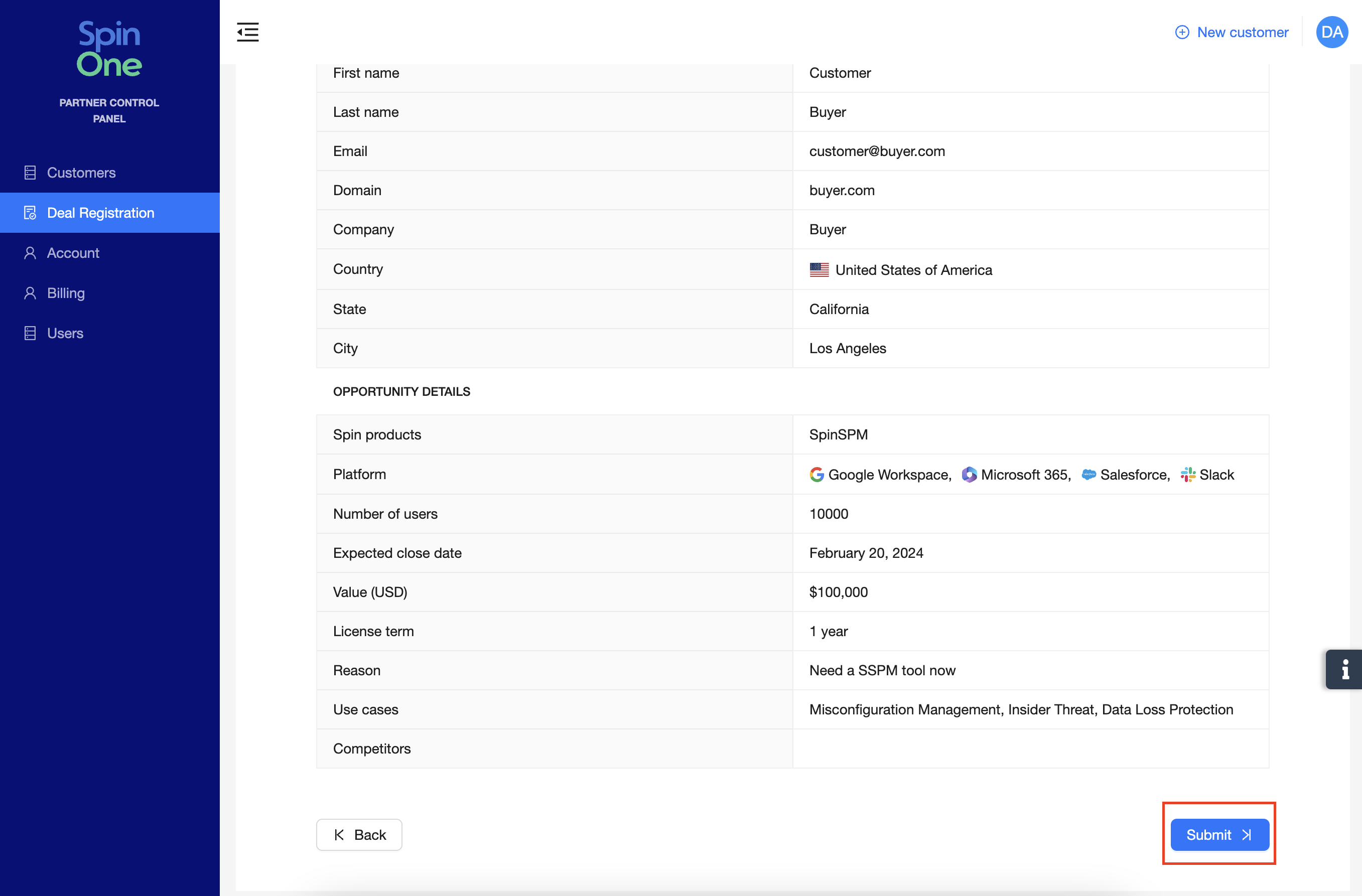This screenshot has height=896, width=1362.
Task: Go to Account section
Action: 110,253
